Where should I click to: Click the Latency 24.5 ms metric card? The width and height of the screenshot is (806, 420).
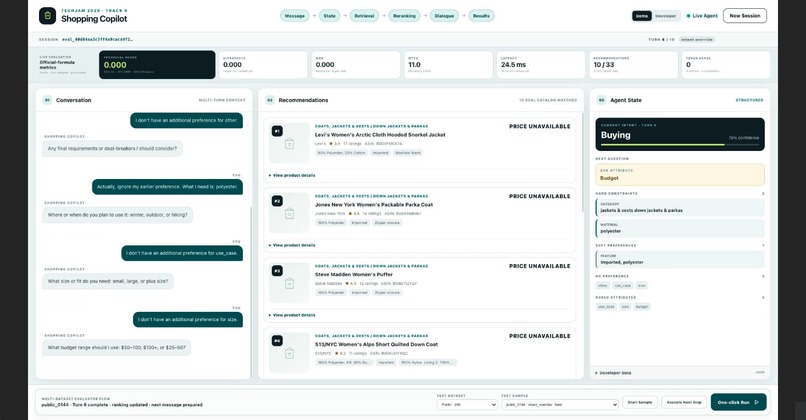(541, 65)
